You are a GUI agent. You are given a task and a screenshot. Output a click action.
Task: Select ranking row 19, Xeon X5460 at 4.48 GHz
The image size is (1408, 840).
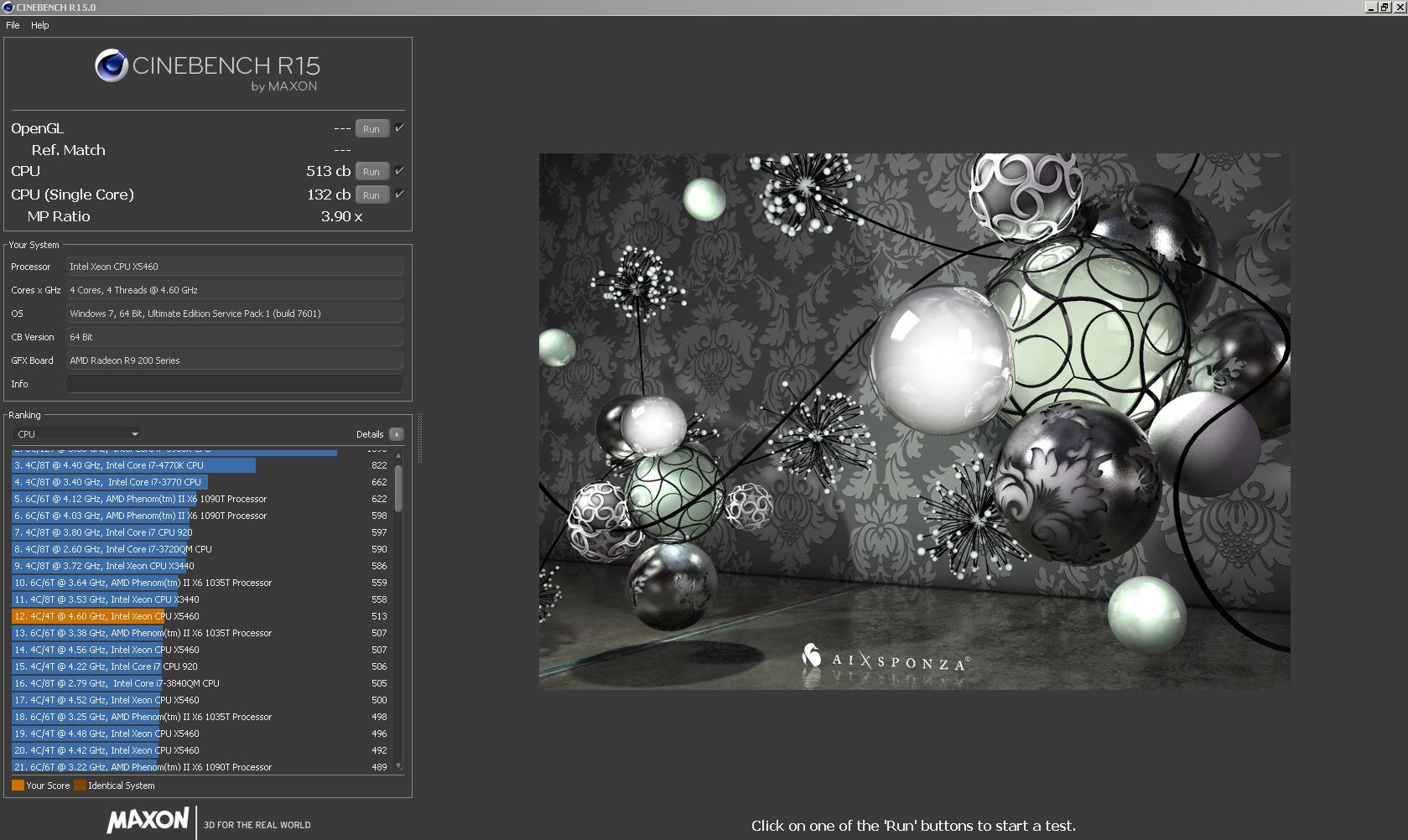pos(201,734)
